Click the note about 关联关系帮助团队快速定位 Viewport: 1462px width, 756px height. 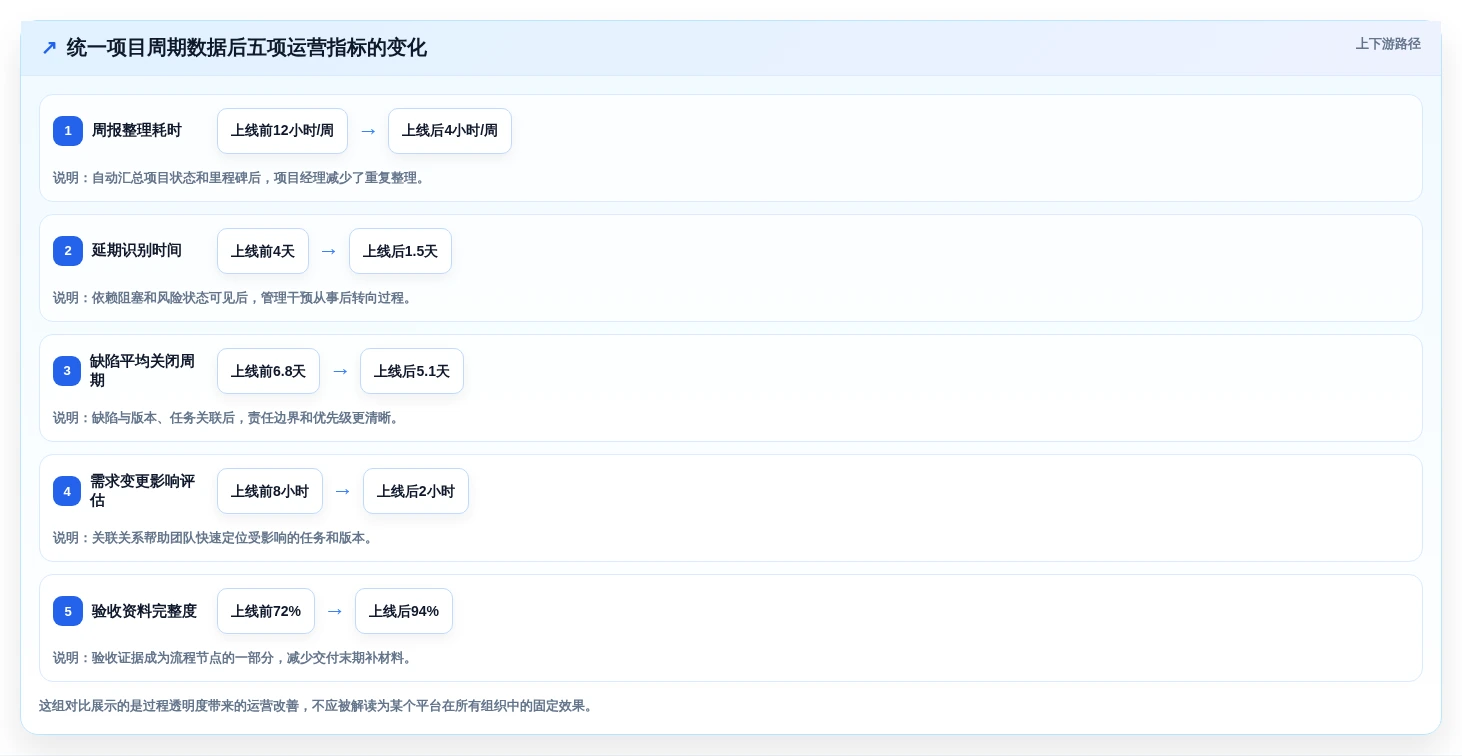(215, 538)
